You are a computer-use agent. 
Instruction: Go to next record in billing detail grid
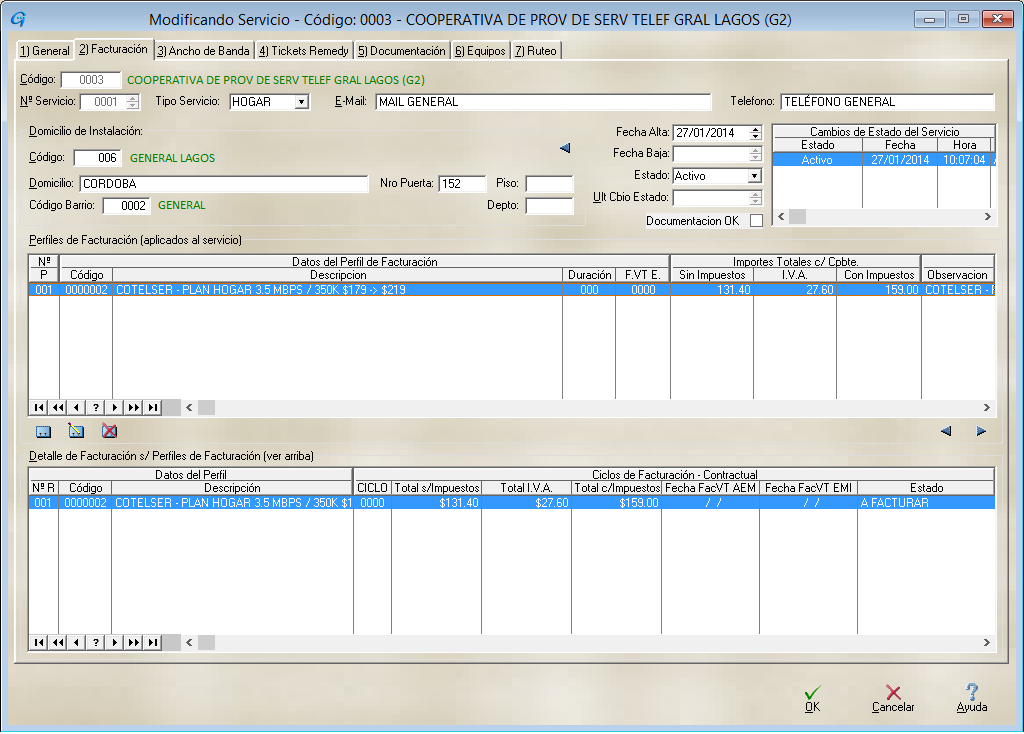pyautogui.click(x=115, y=643)
